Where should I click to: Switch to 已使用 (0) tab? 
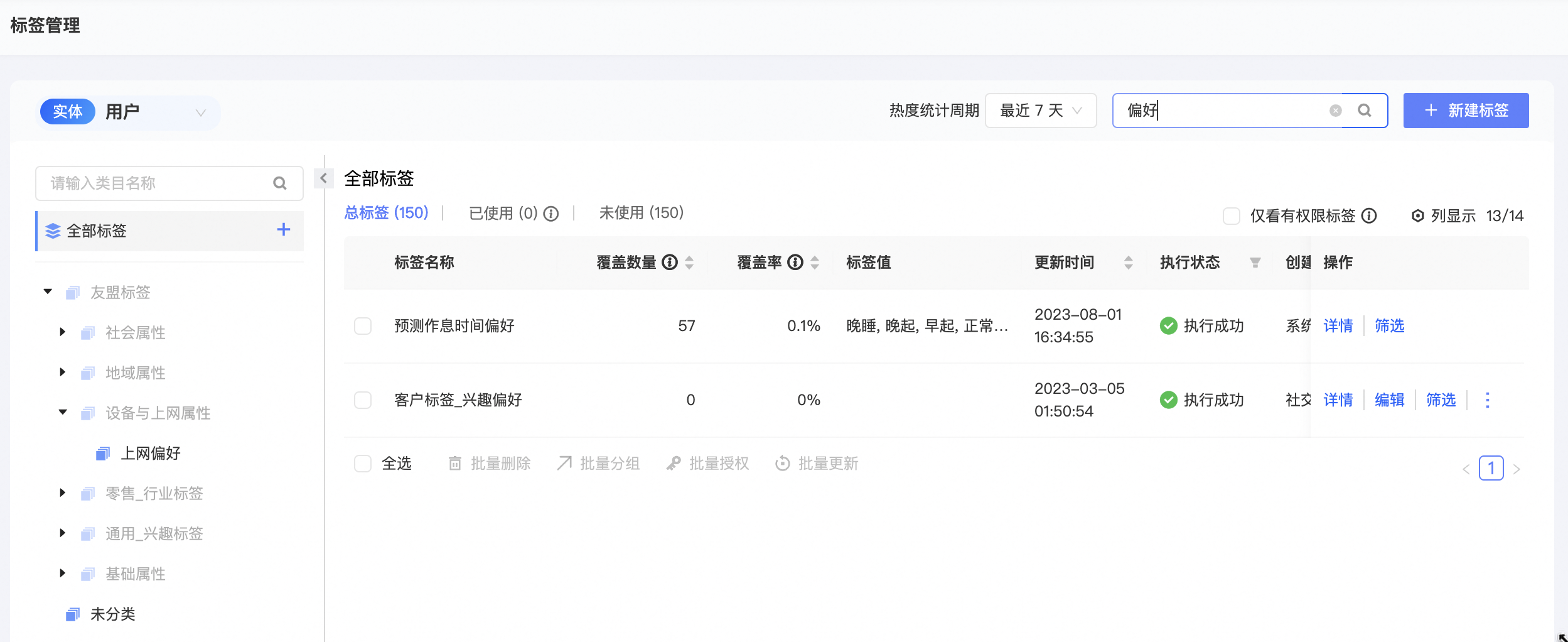[x=503, y=214]
